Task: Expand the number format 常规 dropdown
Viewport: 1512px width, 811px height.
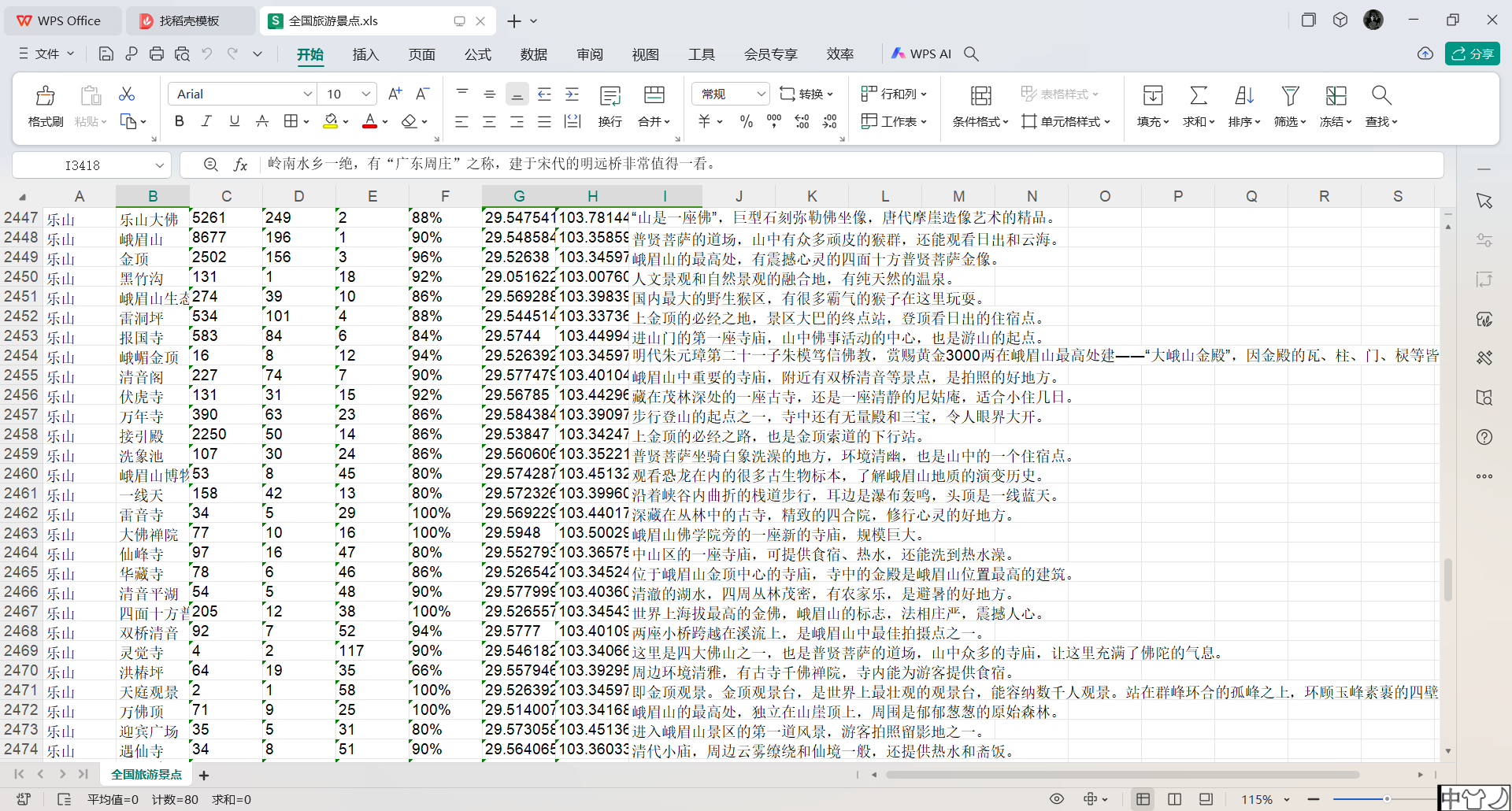Action: pos(761,94)
